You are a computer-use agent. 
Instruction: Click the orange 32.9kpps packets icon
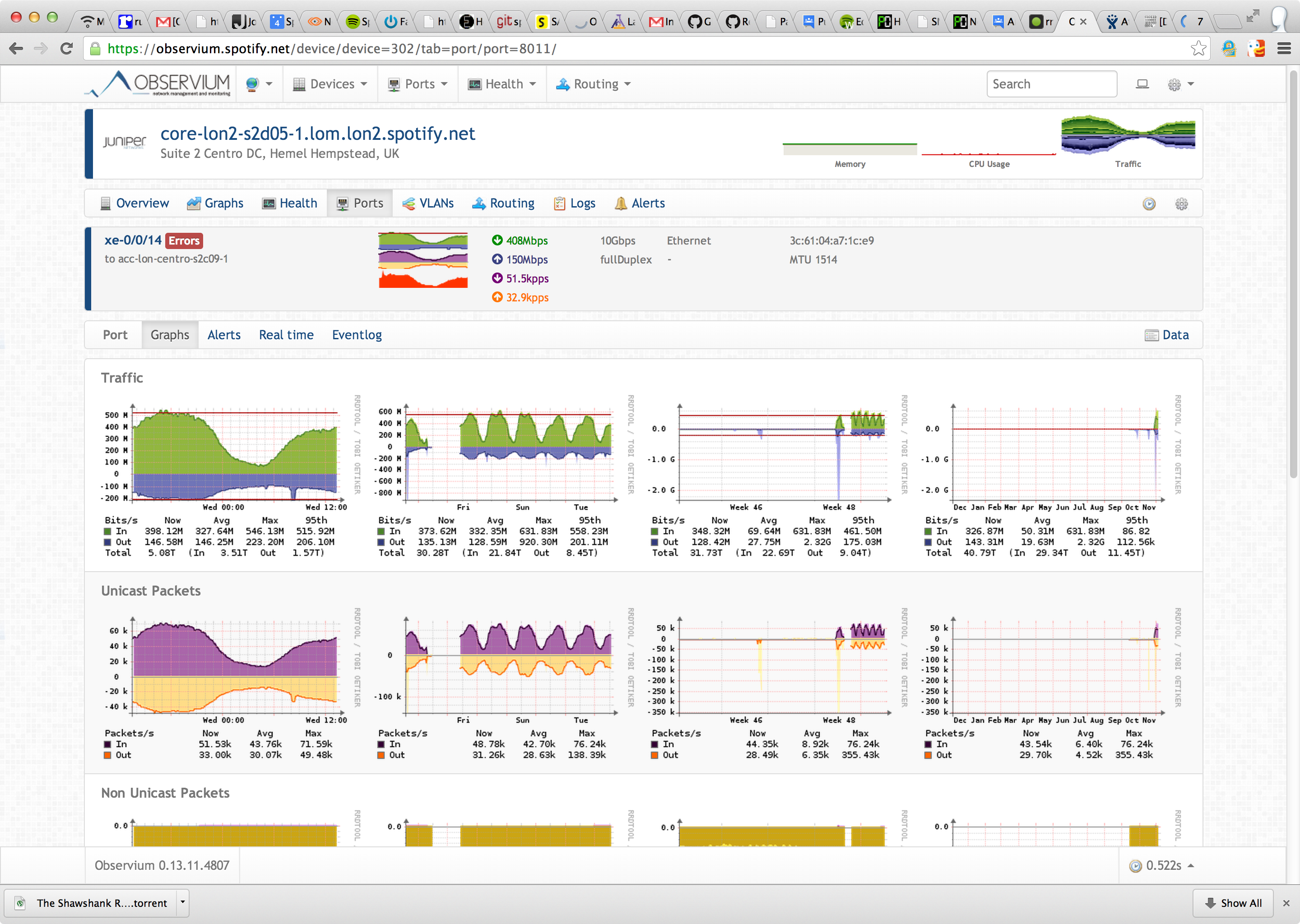pyautogui.click(x=497, y=297)
